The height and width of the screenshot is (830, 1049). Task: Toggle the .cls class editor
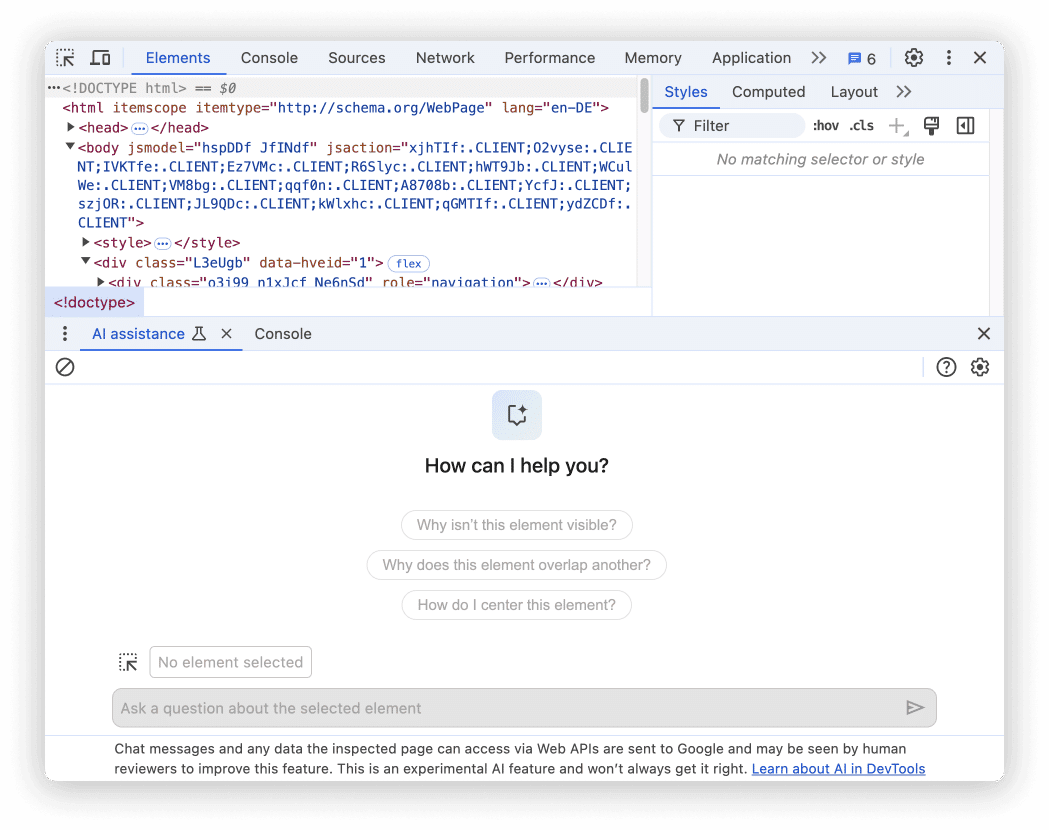click(861, 125)
